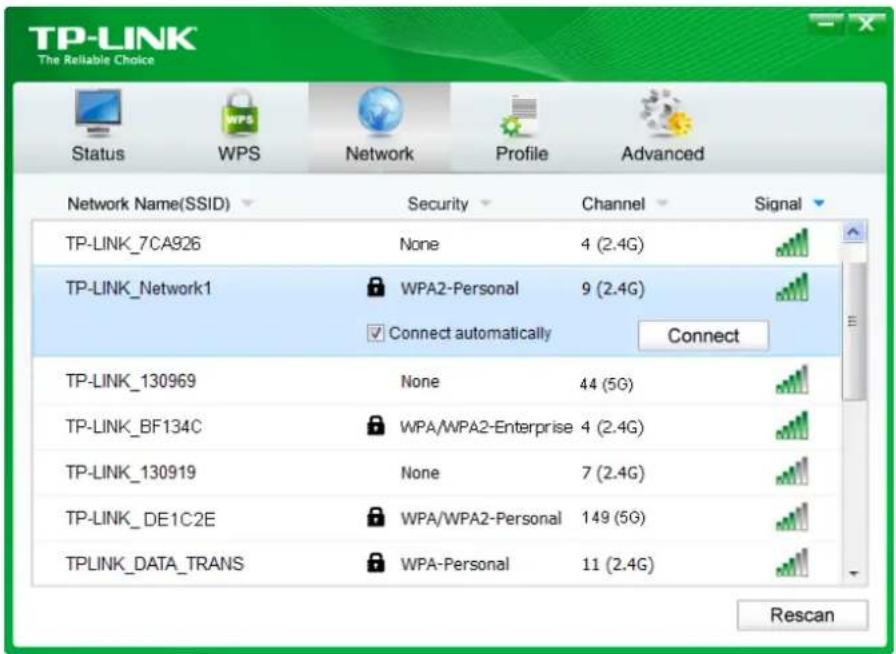Click signal bars of TP-LINK_DE1C2E
The width and height of the screenshot is (896, 654).
(x=792, y=517)
